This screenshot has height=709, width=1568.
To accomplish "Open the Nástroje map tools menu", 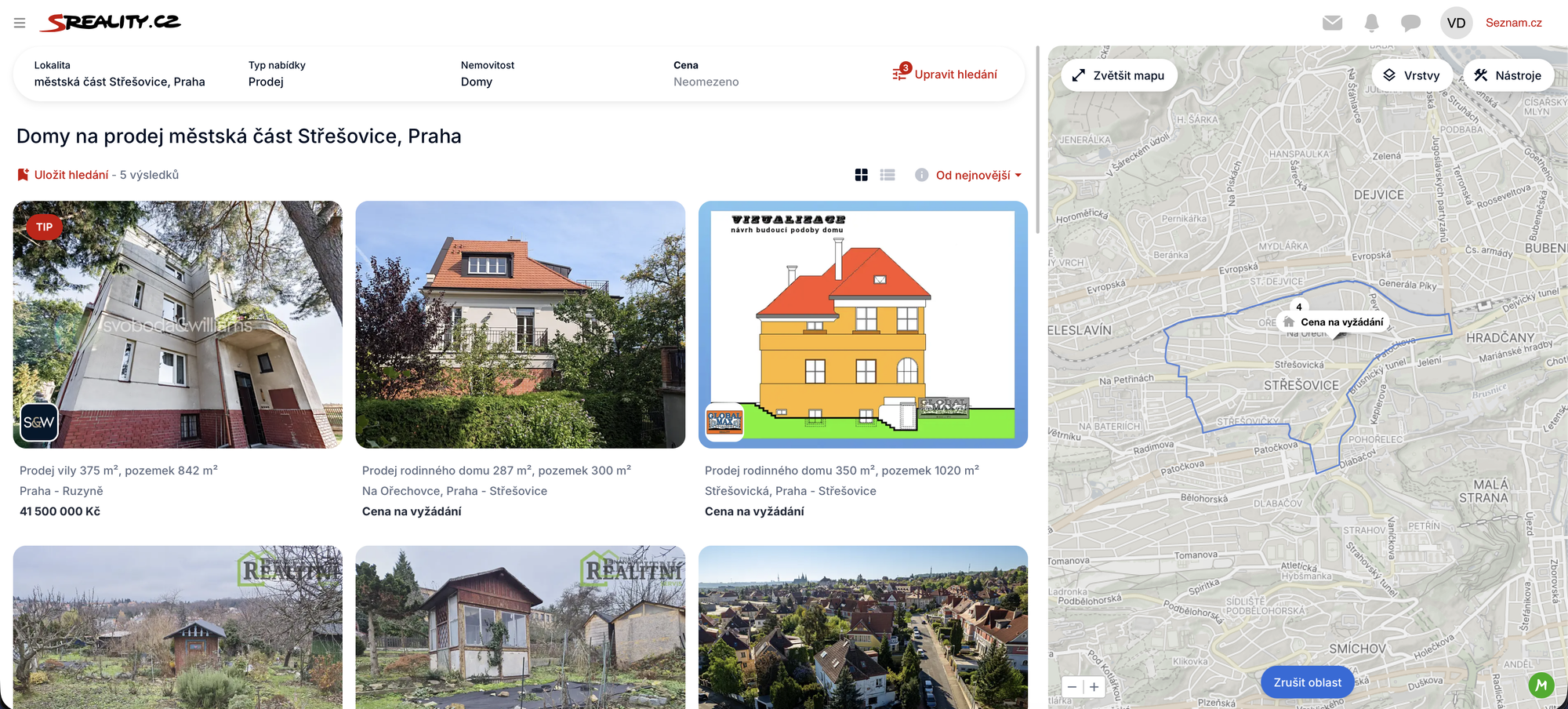I will 1508,75.
